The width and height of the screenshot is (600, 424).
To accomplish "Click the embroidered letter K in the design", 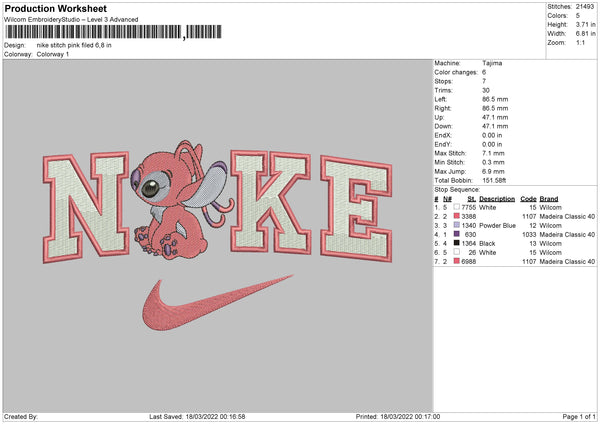I will (x=270, y=202).
